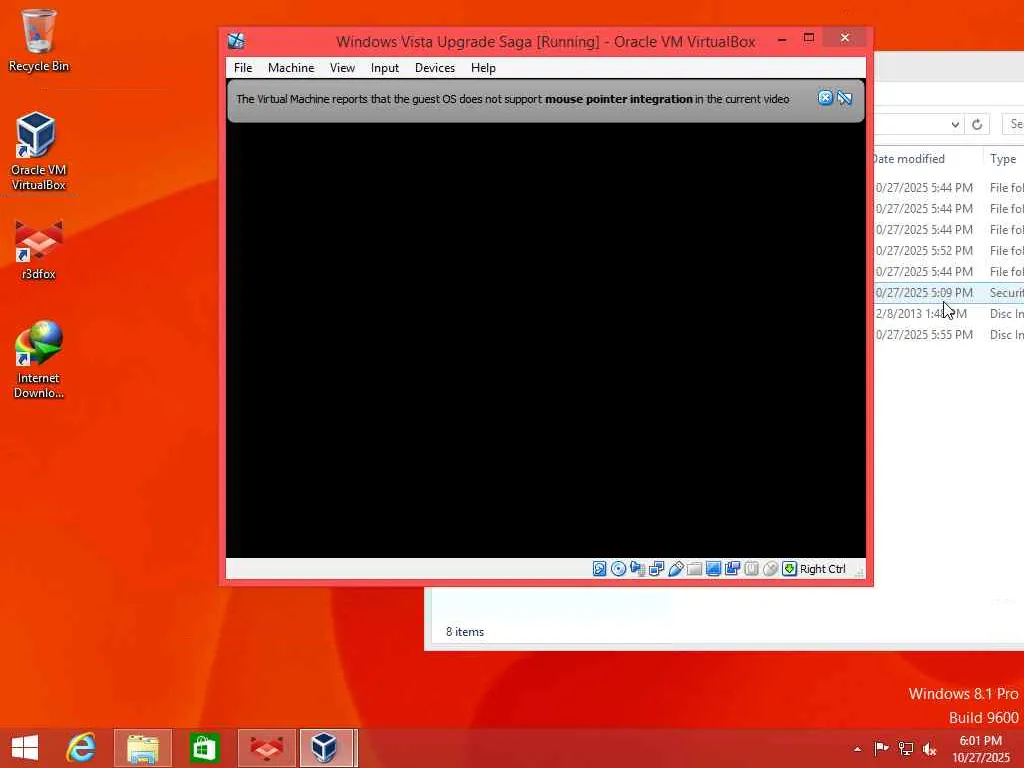Select the Explorer row dated 2/8/2013
This screenshot has width=1024, height=768.
pos(949,313)
